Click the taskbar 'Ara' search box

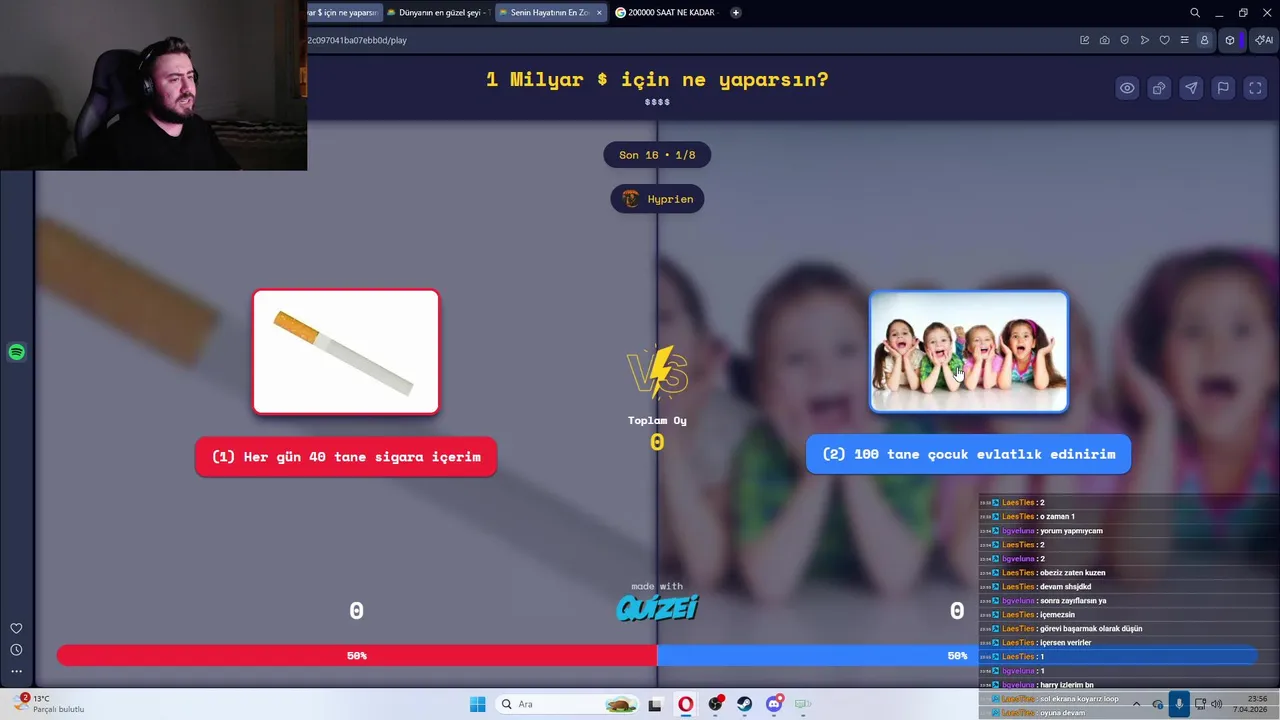[566, 704]
